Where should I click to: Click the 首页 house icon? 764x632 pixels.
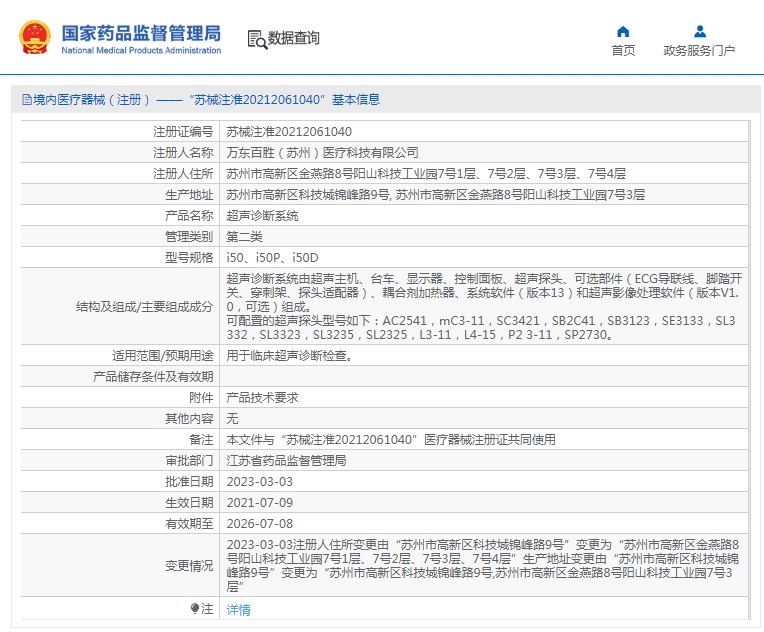click(x=623, y=31)
